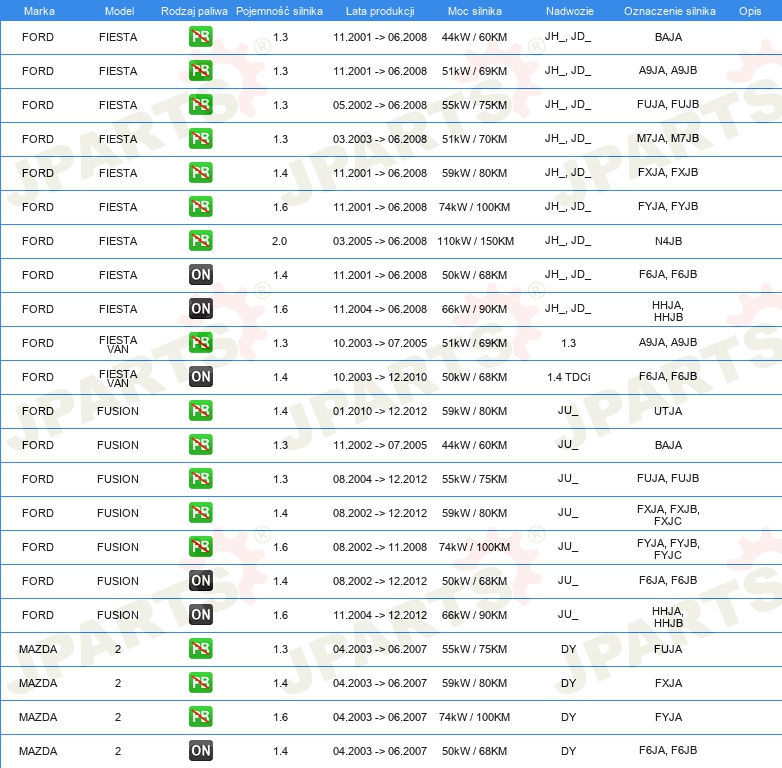Select engine code UTJA cell
Screen dimensions: 782x768
(668, 411)
